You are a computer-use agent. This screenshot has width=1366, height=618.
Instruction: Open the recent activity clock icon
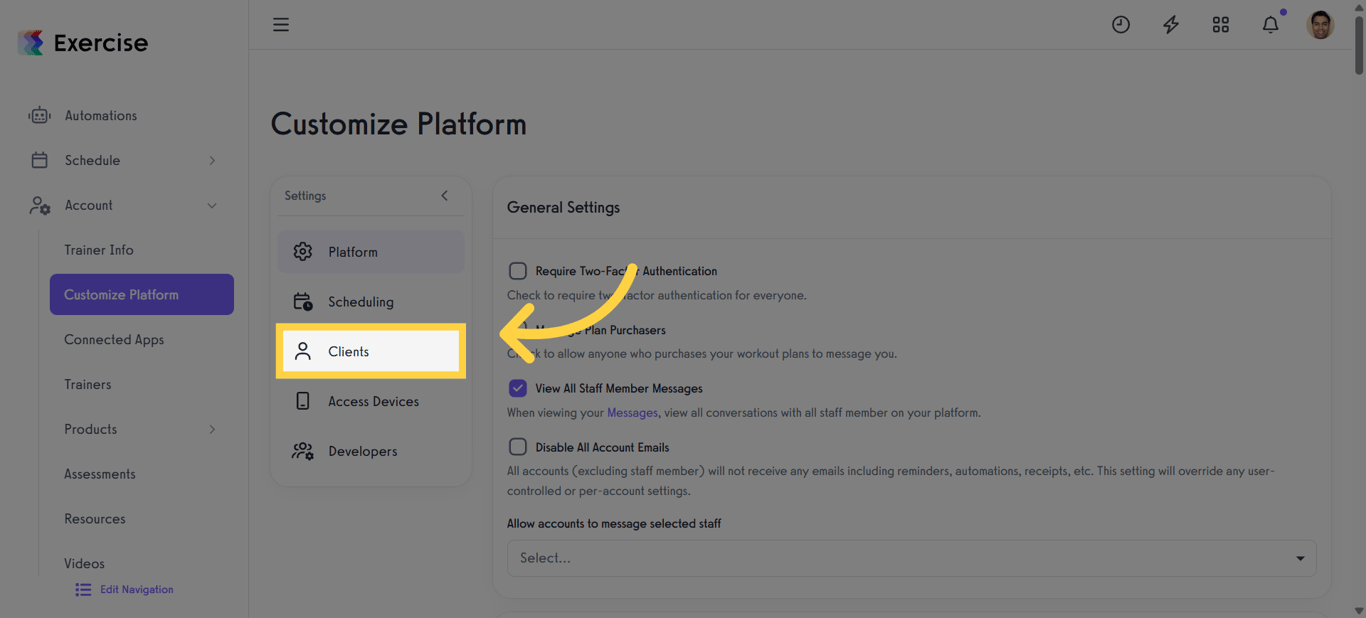tap(1121, 24)
